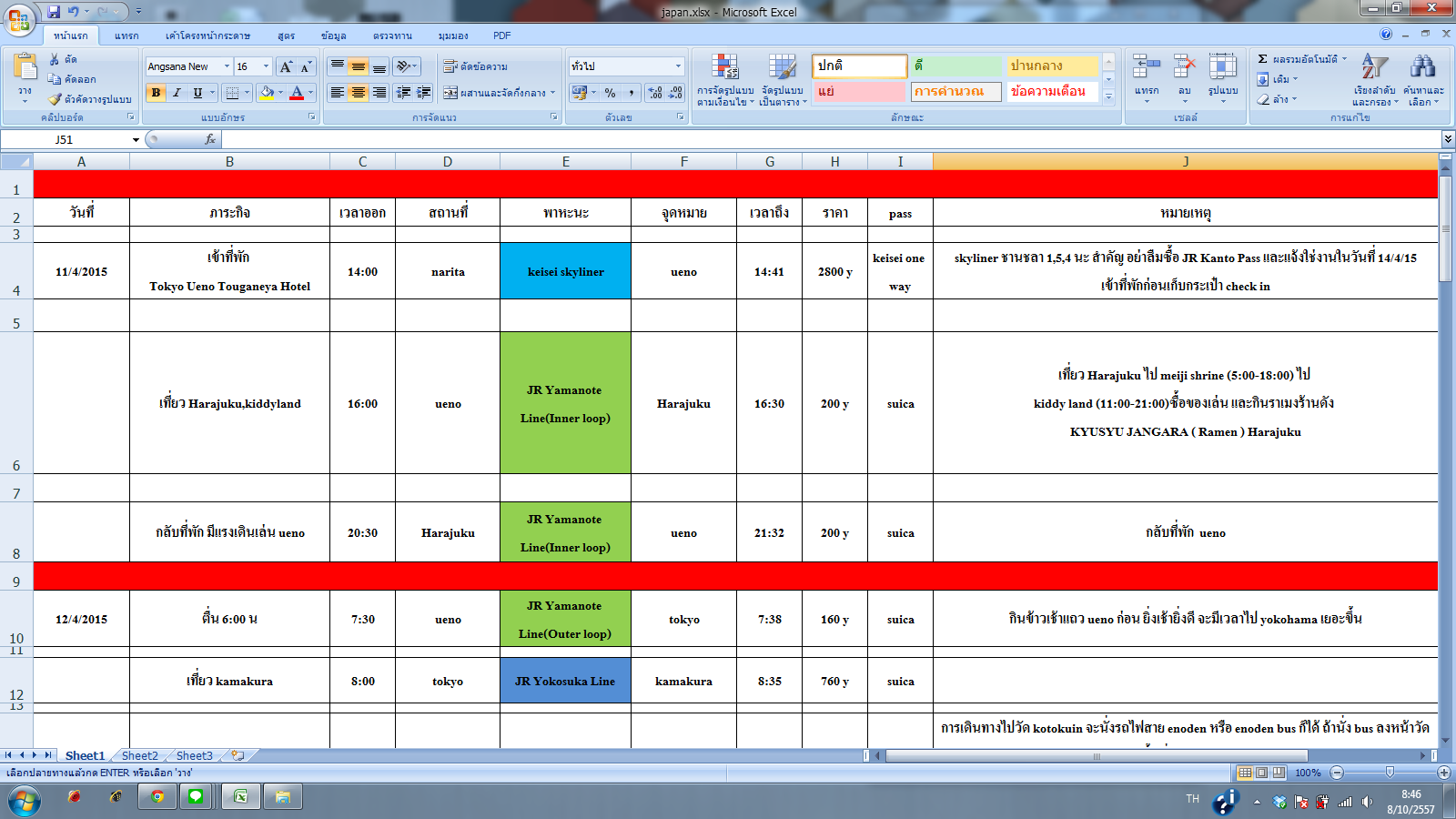Select the Format Painter brush
The image size is (1456, 819).
point(55,99)
